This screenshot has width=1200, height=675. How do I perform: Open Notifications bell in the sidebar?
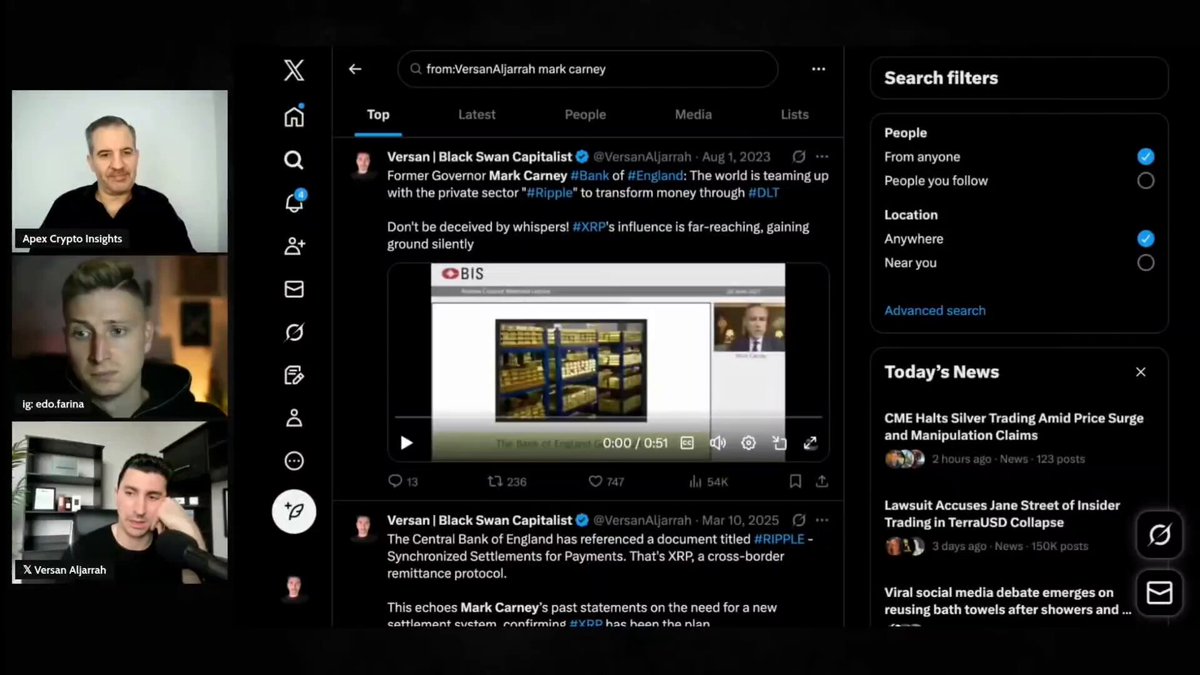(x=294, y=202)
